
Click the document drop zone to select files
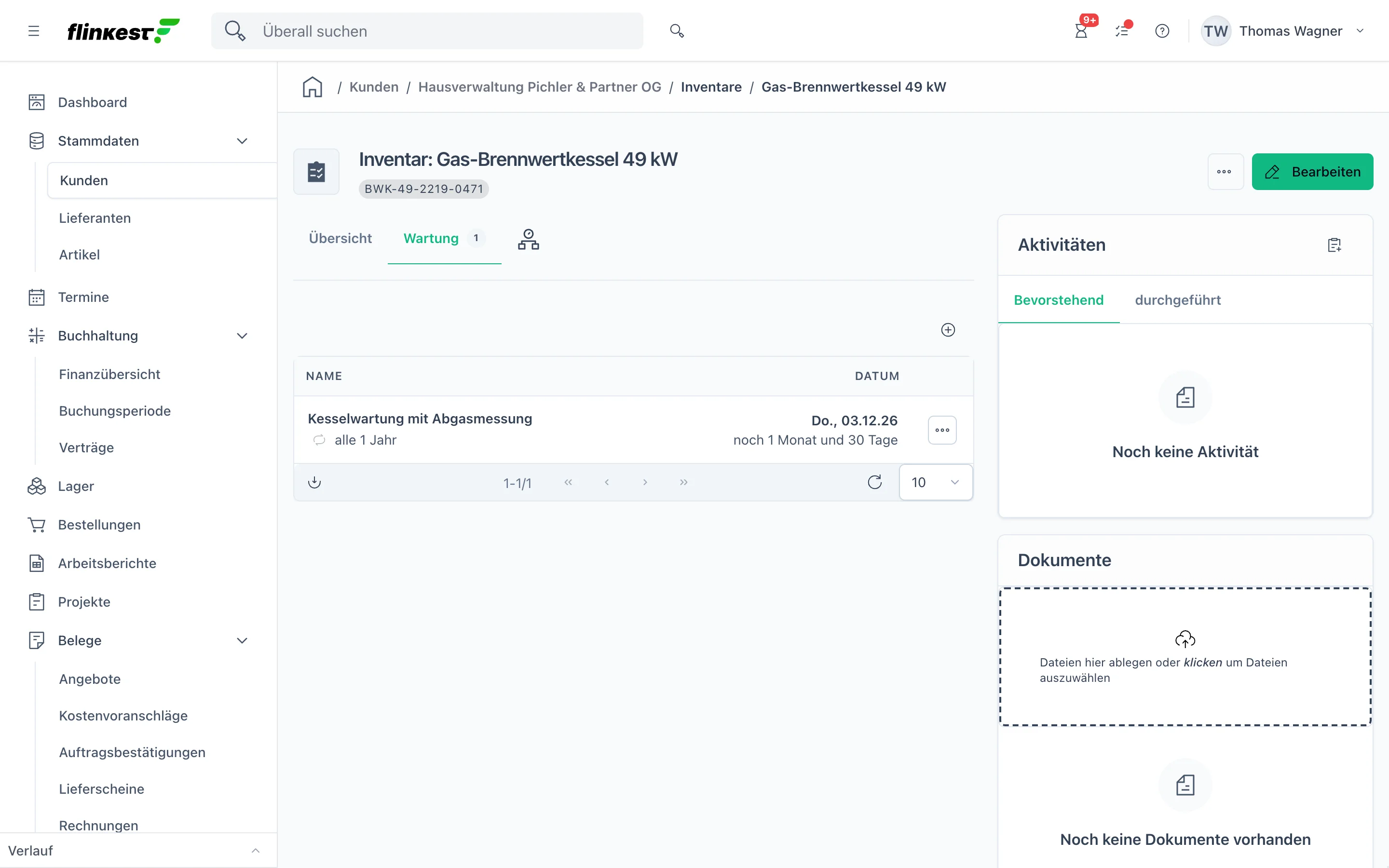point(1185,657)
